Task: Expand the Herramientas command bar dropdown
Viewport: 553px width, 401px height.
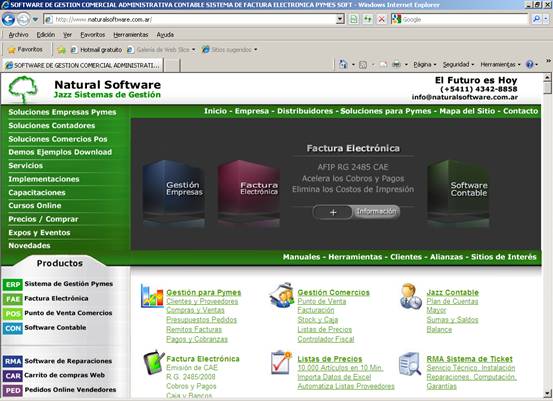Action: click(x=500, y=65)
